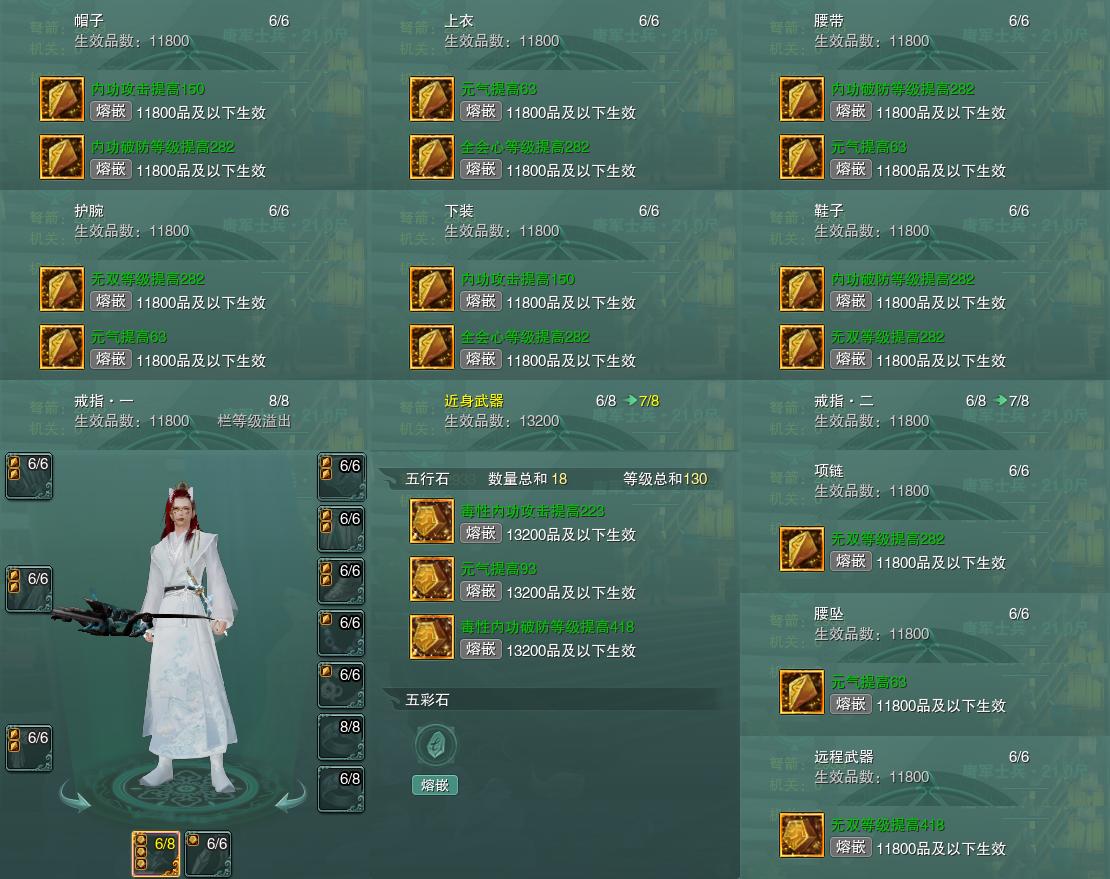Viewport: 1110px width, 879px height.
Task: Click the 五行石 section header bar
Action: click(555, 479)
